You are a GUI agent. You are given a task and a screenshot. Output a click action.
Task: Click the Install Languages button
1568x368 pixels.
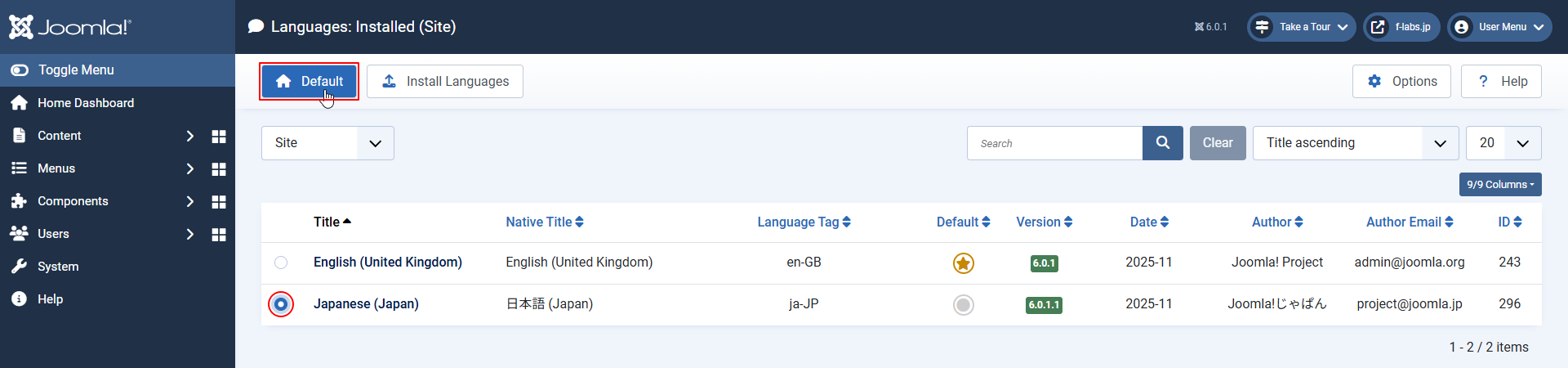445,82
